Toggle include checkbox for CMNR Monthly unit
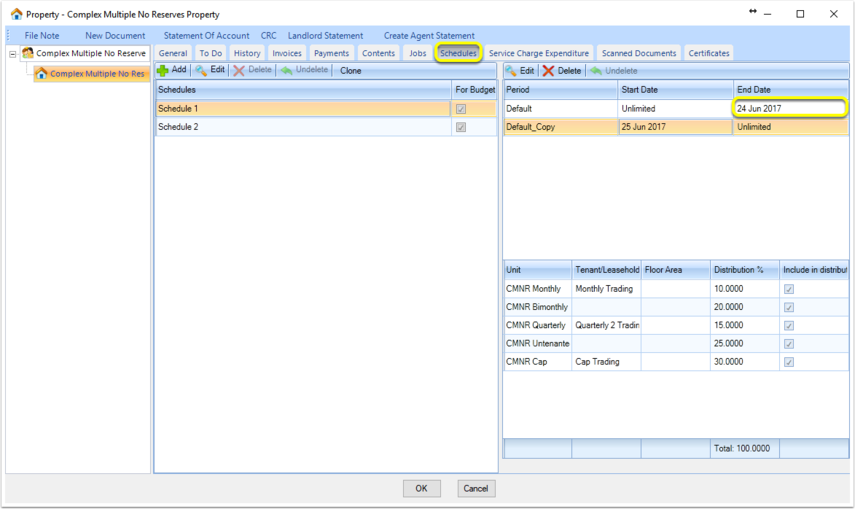The width and height of the screenshot is (855, 509). (789, 289)
